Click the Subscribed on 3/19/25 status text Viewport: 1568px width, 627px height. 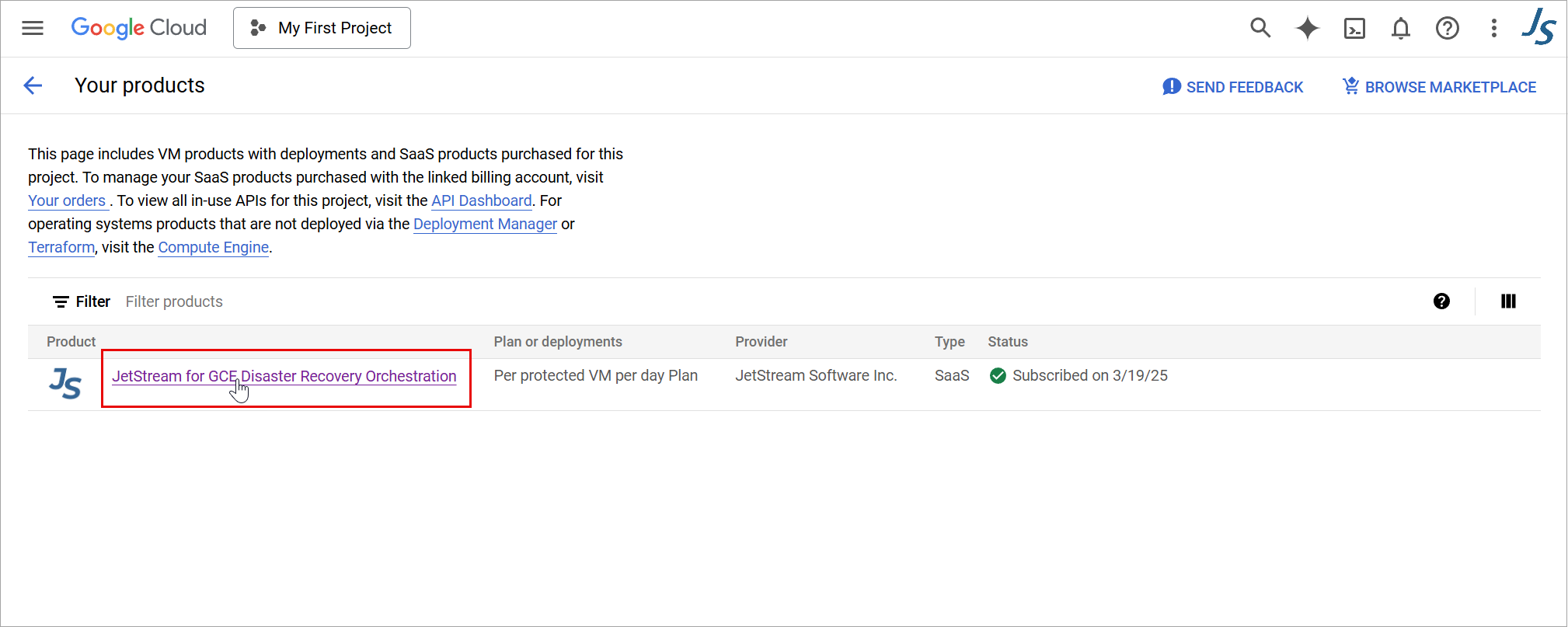click(x=1089, y=376)
